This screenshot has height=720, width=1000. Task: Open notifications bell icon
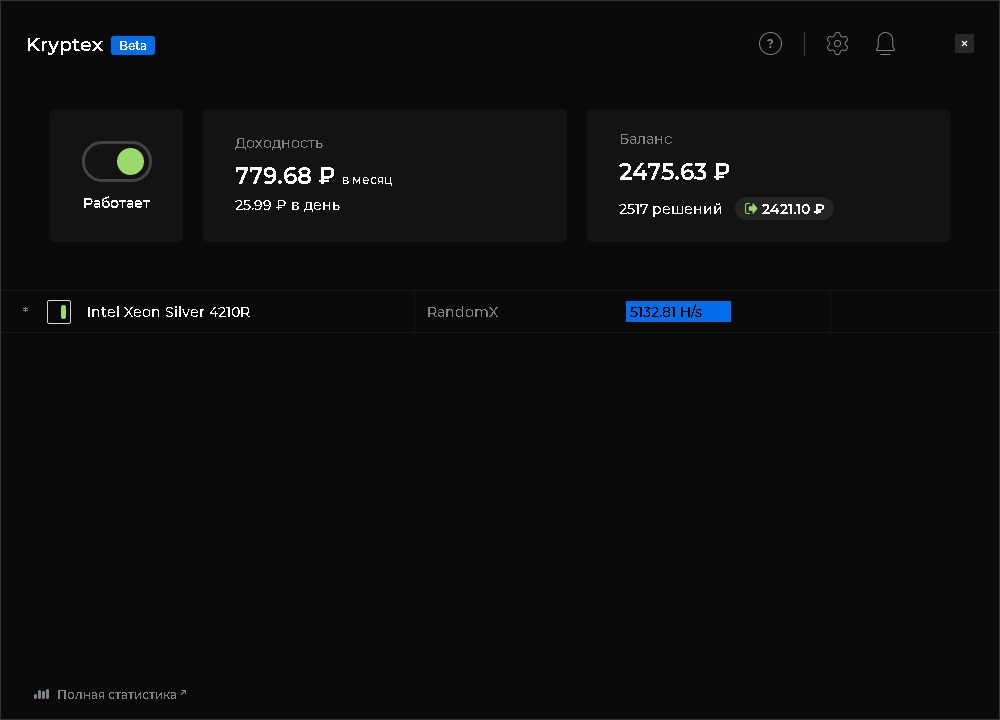[x=885, y=43]
